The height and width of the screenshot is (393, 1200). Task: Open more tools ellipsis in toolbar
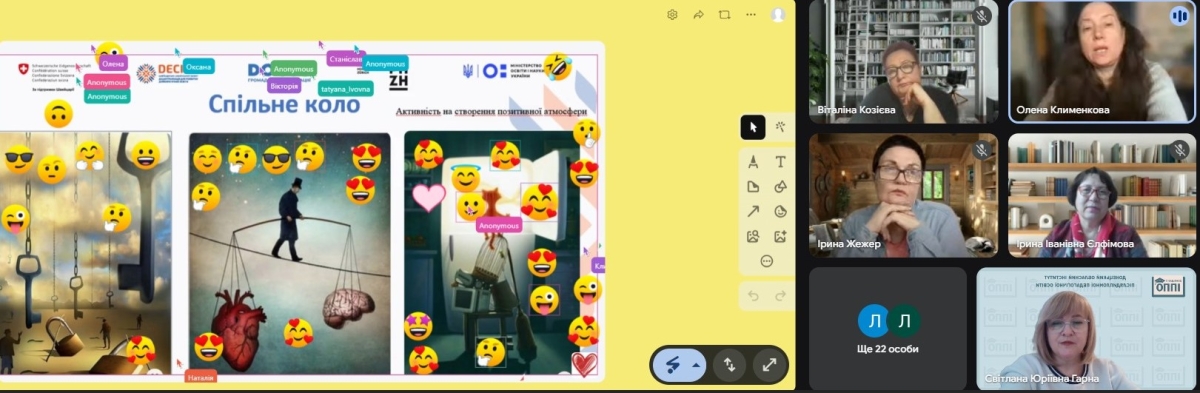pos(767,261)
